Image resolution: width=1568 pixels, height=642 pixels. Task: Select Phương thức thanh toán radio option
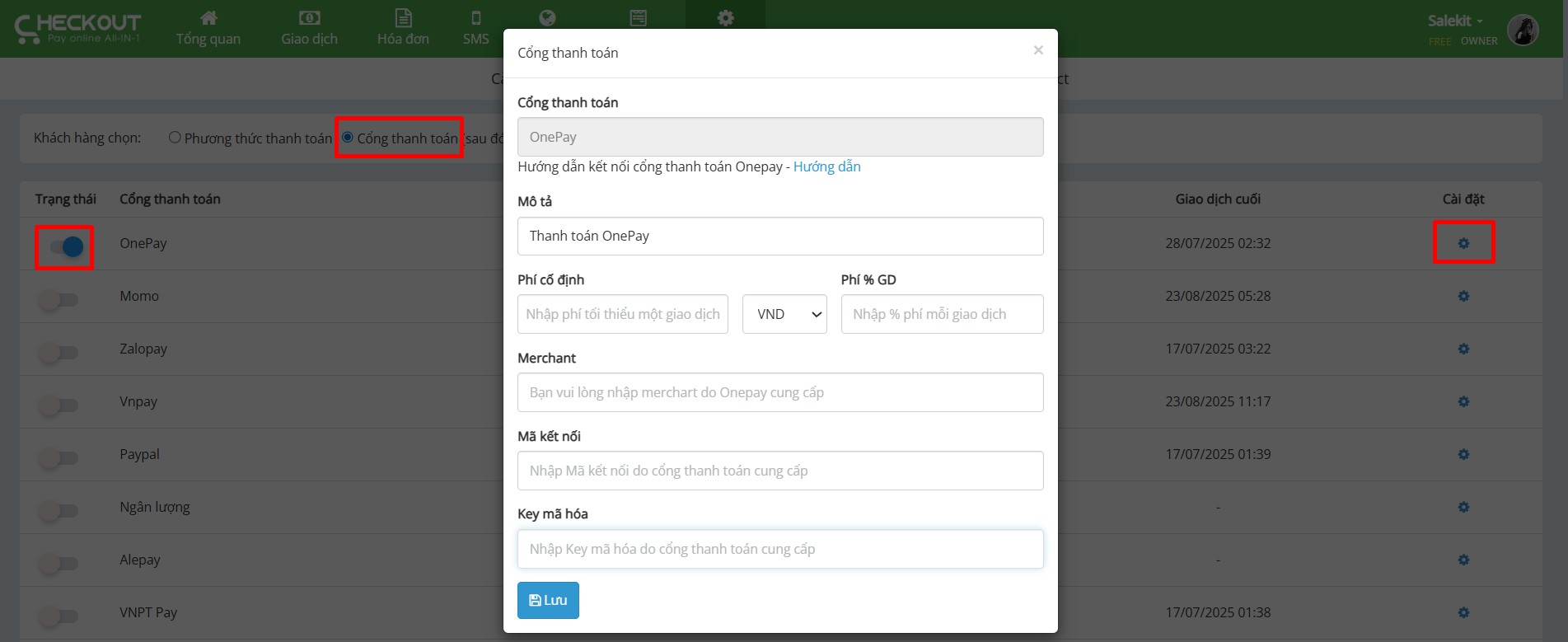175,138
